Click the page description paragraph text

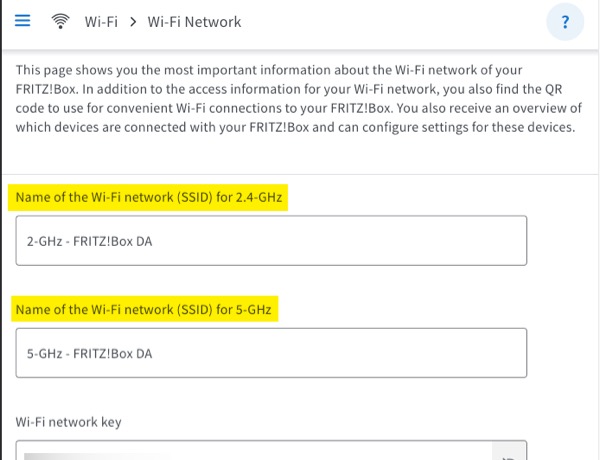[290, 100]
